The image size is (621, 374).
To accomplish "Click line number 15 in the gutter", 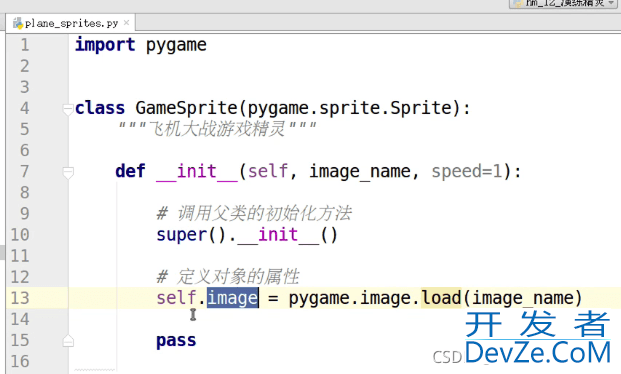I will coord(20,340).
